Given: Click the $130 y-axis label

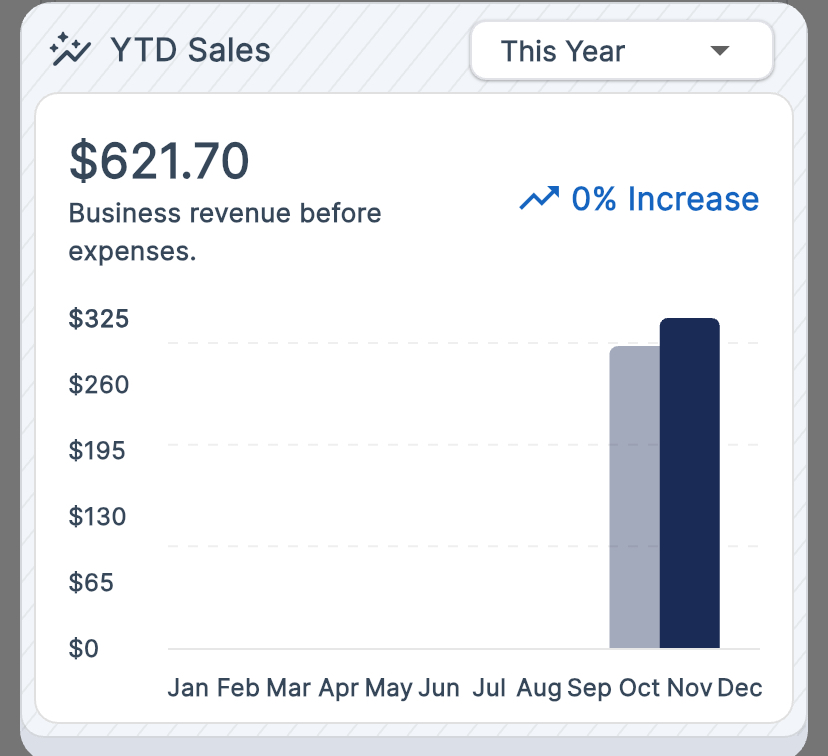Looking at the screenshot, I should coord(99,517).
